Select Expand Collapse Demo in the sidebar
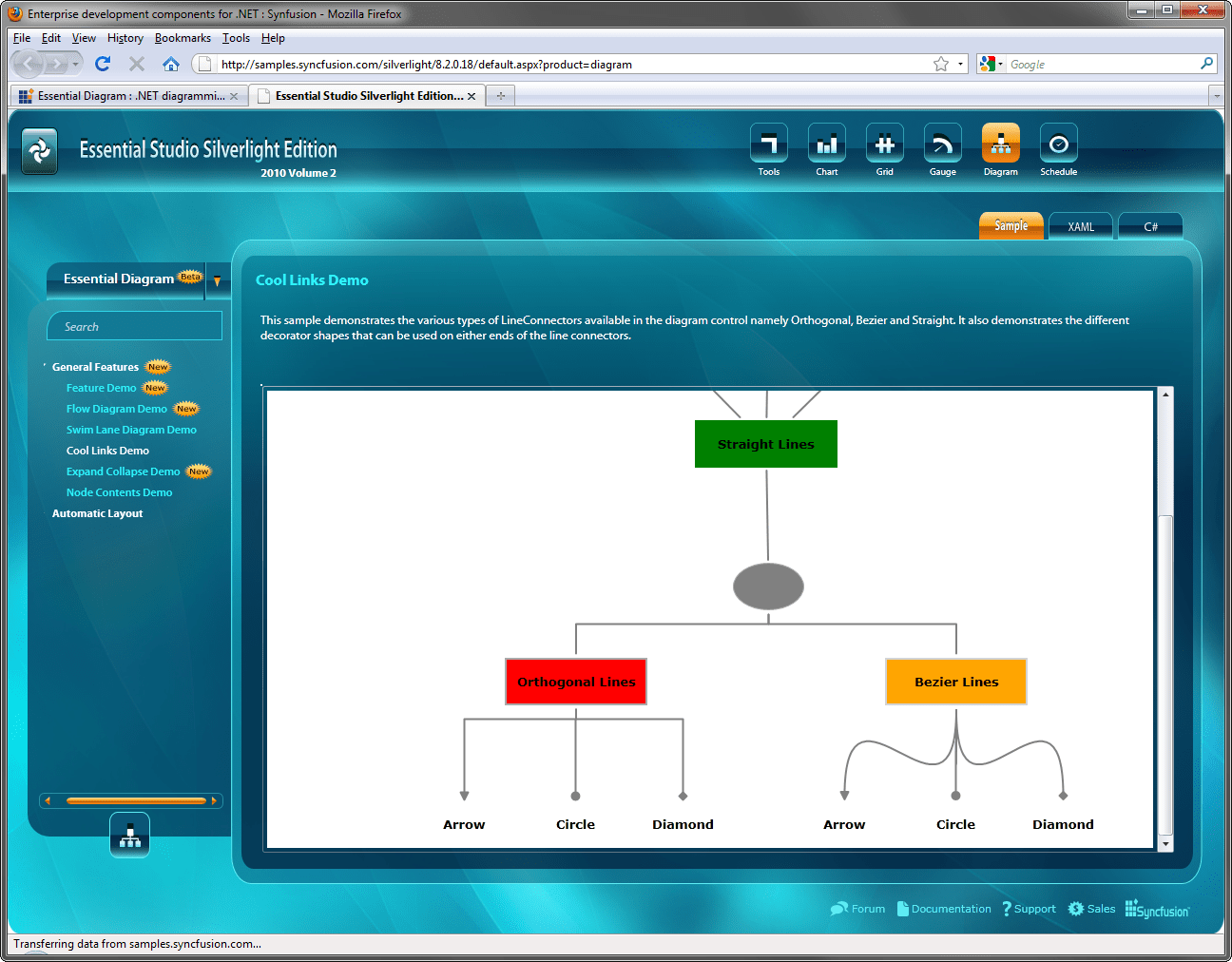 123,471
